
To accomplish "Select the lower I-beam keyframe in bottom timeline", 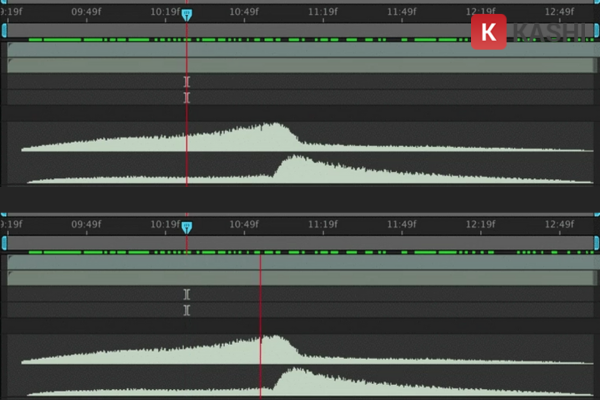I will 187,310.
